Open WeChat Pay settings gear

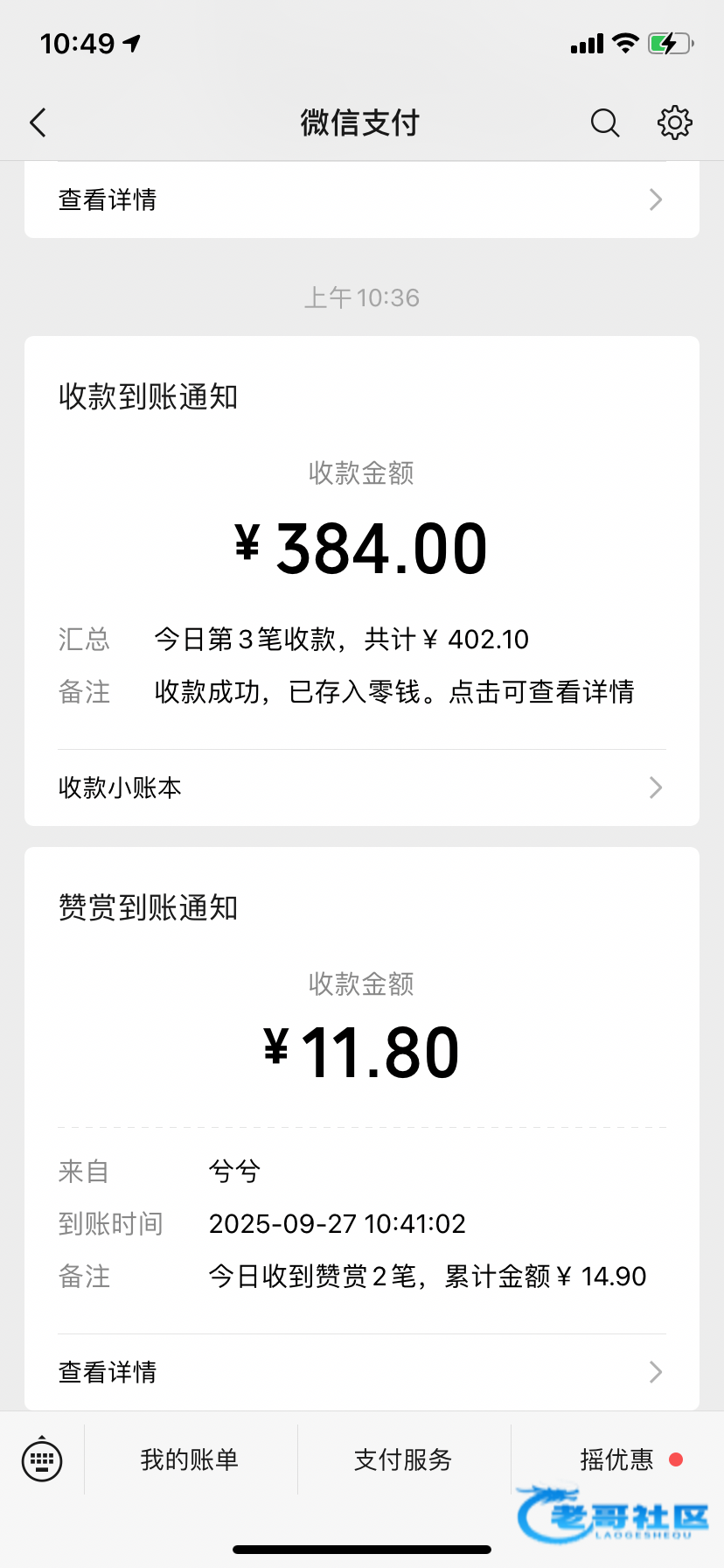click(x=674, y=123)
